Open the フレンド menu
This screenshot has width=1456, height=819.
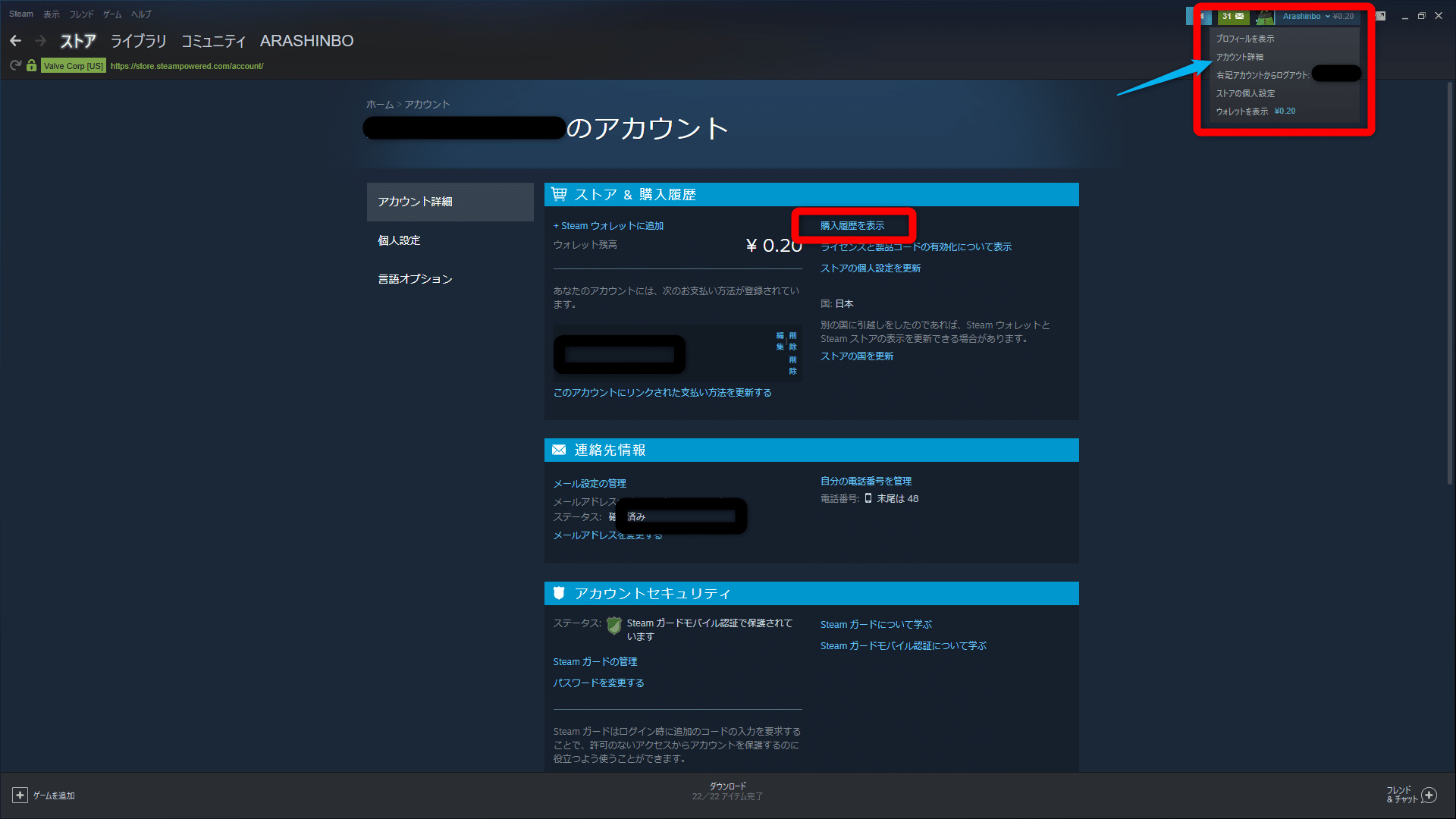tap(82, 14)
